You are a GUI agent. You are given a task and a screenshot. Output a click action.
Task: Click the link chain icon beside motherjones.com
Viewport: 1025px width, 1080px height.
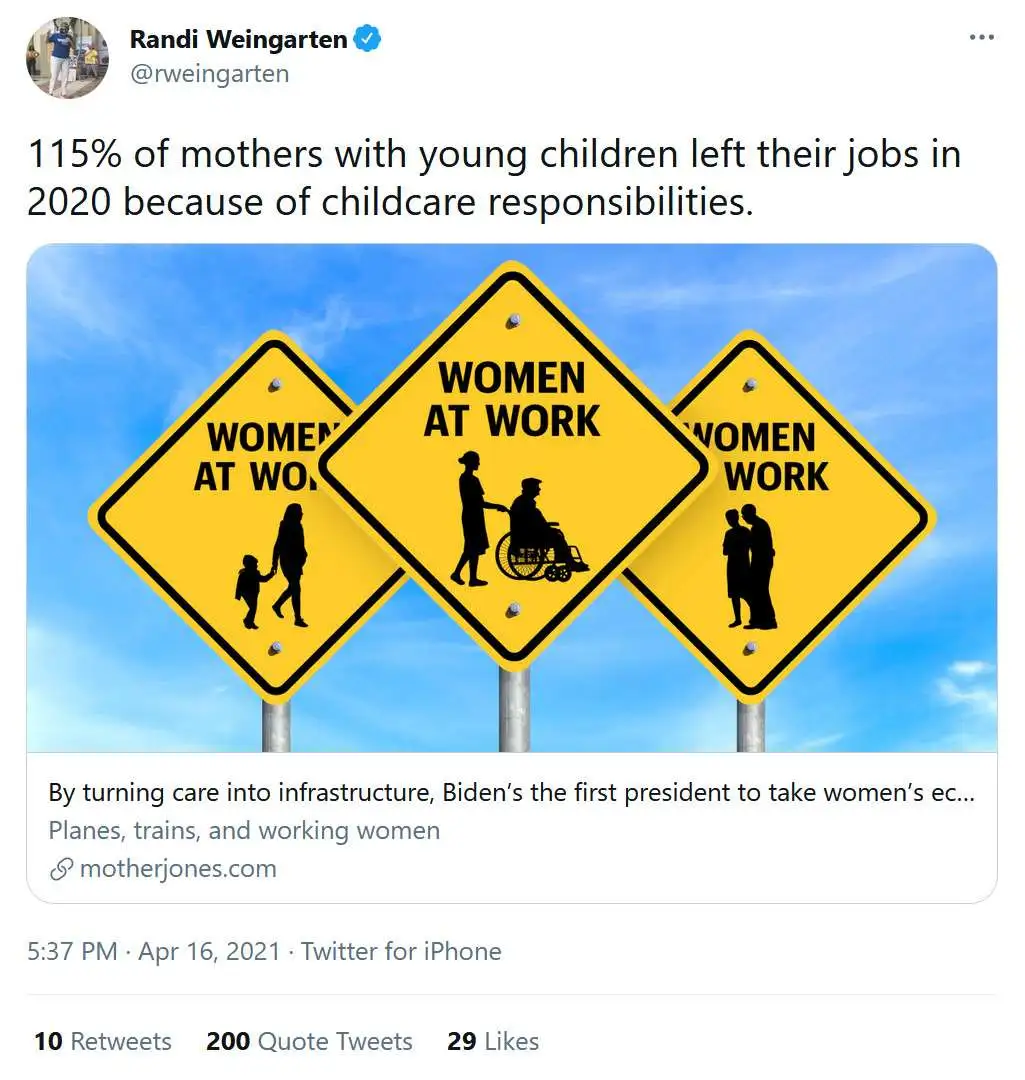(x=61, y=869)
